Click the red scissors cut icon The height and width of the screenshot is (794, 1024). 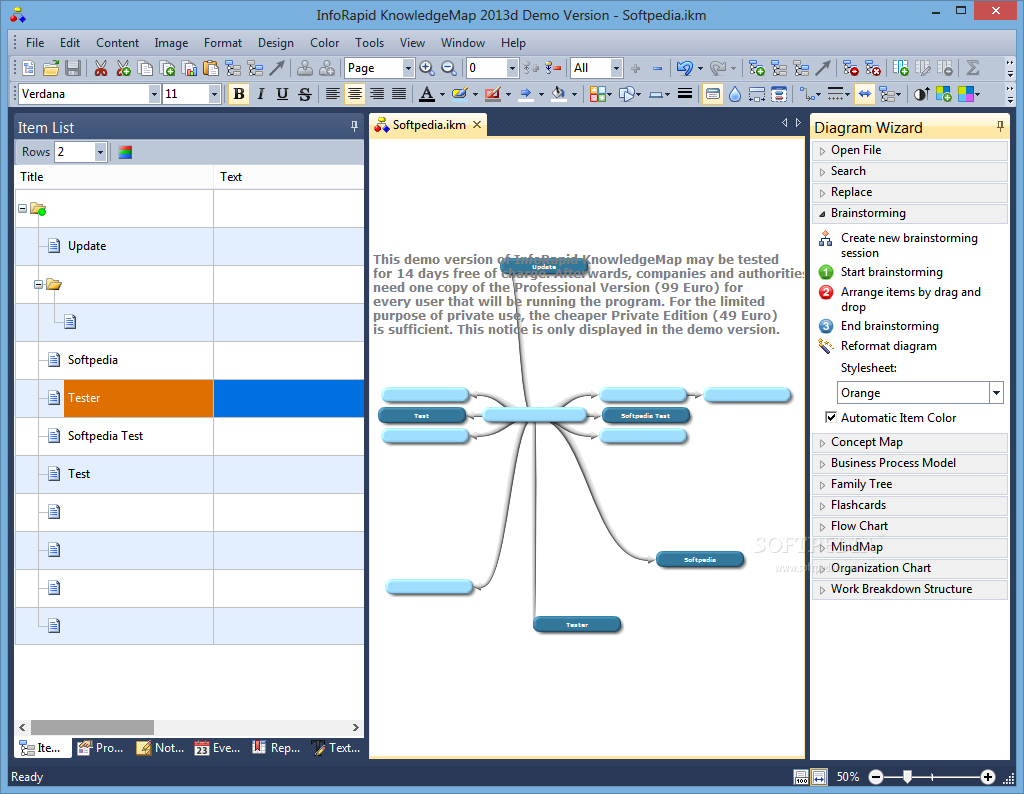coord(101,68)
